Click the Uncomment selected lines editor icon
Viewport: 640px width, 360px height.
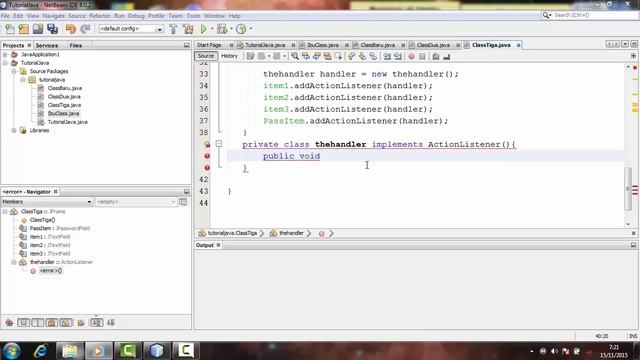447,56
